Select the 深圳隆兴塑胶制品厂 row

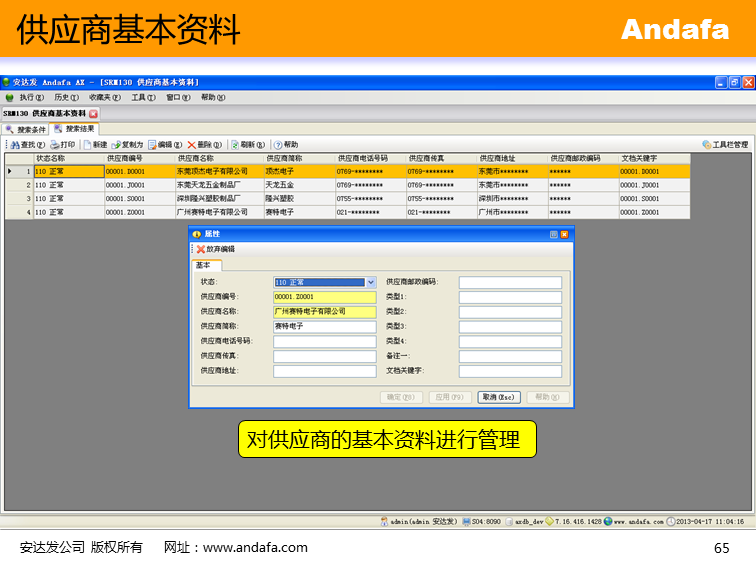(220, 199)
